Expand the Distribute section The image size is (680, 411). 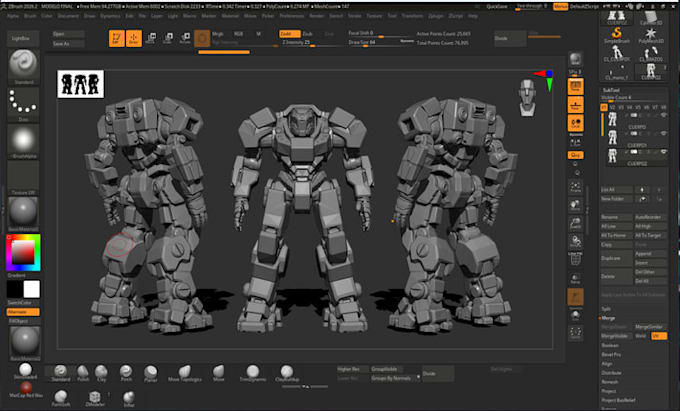(x=611, y=373)
